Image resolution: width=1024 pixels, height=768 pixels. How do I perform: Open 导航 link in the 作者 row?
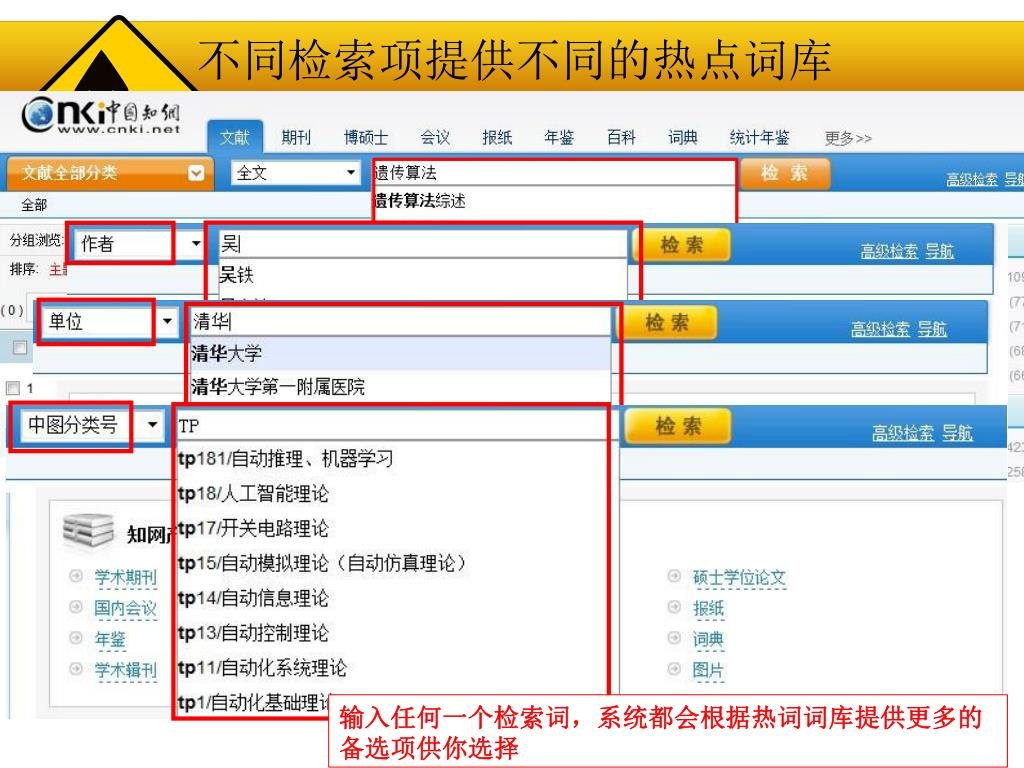click(x=940, y=251)
